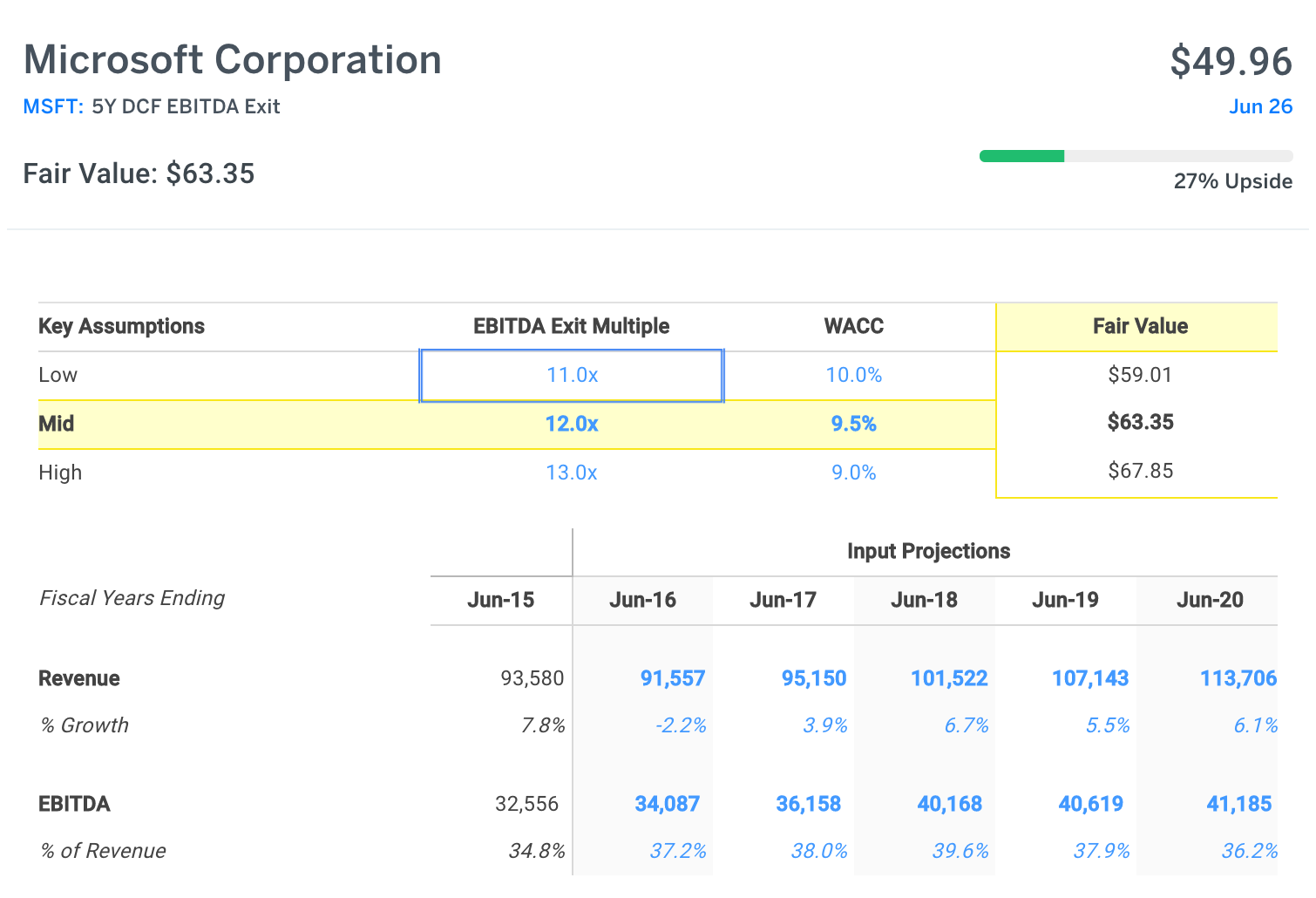
Task: Select the $59.01 low fair value
Action: (1140, 376)
